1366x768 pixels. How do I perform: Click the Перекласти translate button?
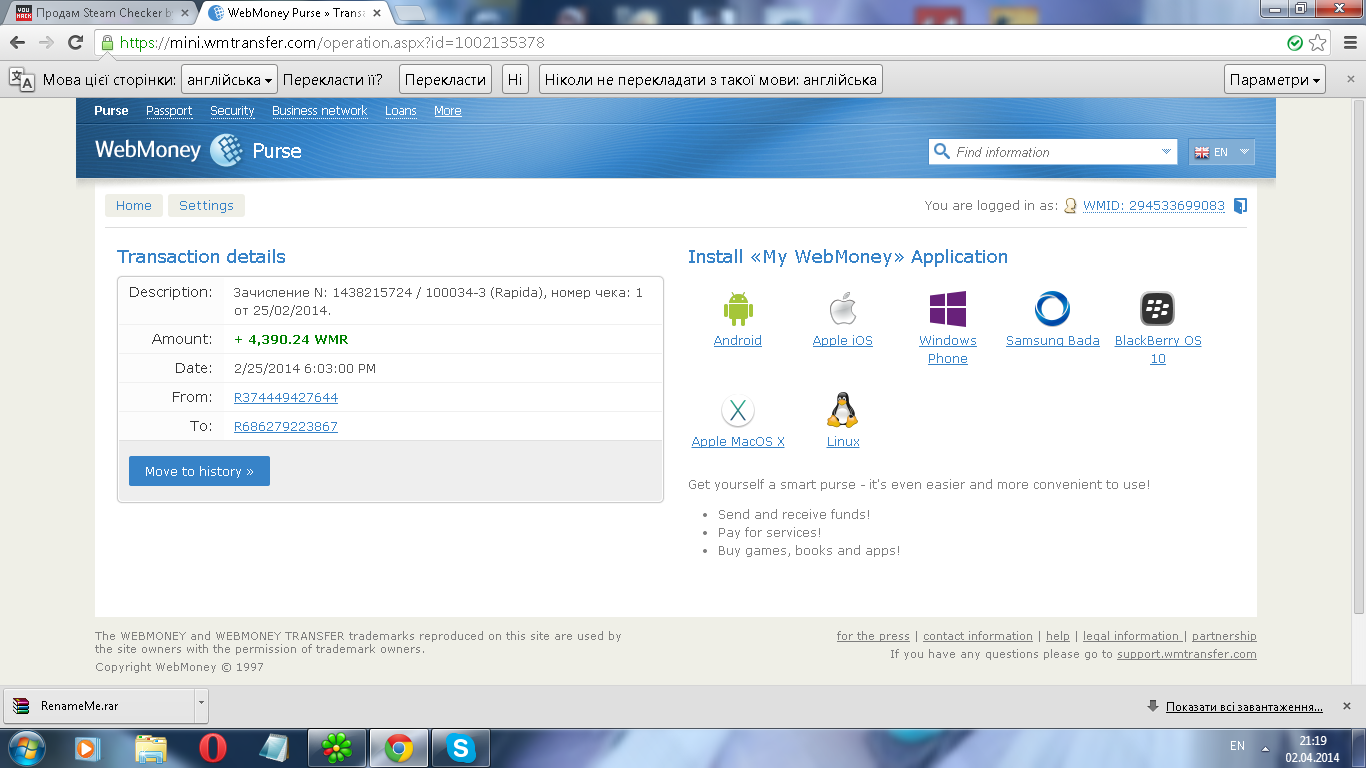click(446, 80)
